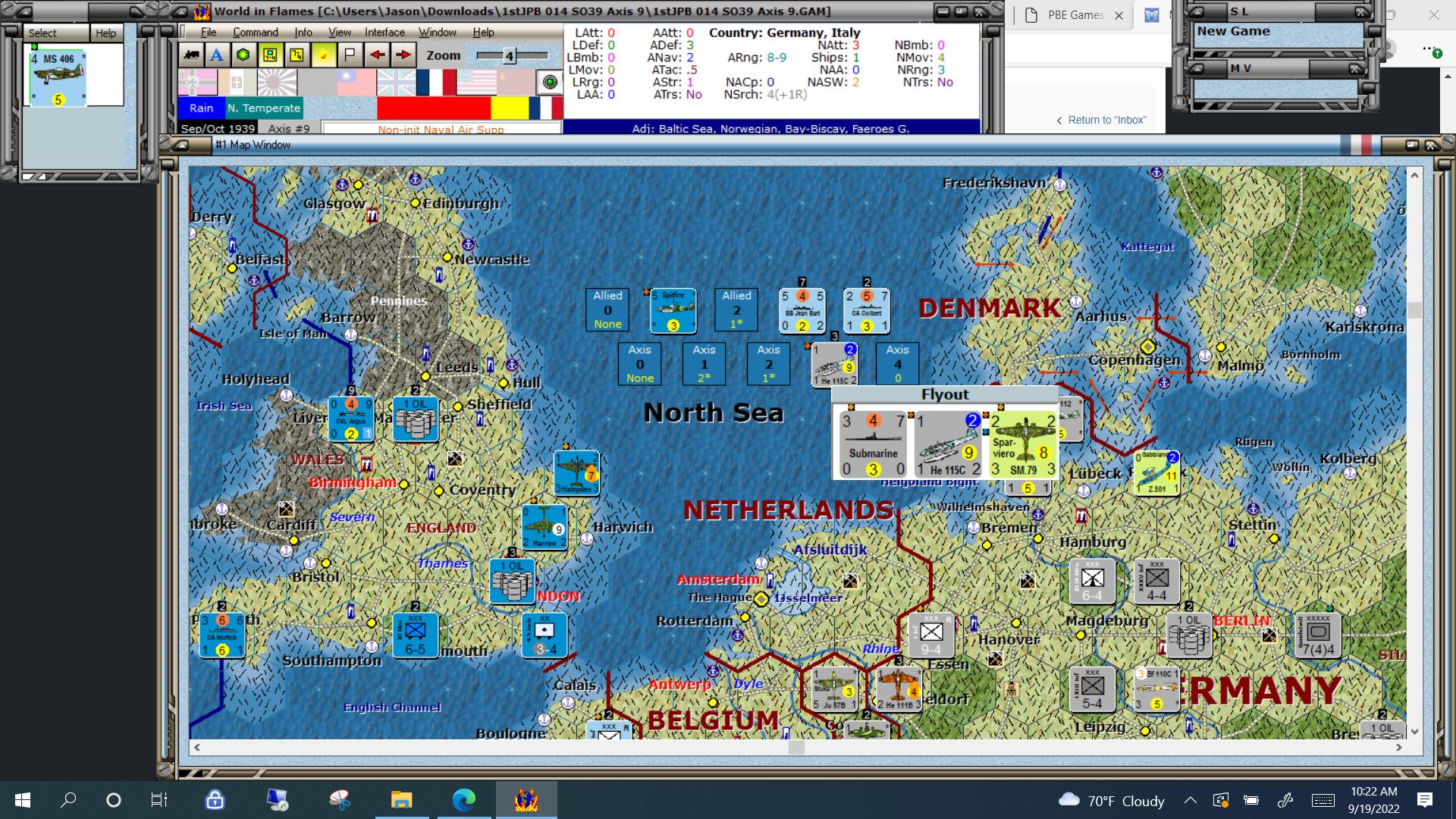Select the Japanese rising sun flag
The height and width of the screenshot is (819, 1456).
click(x=277, y=82)
